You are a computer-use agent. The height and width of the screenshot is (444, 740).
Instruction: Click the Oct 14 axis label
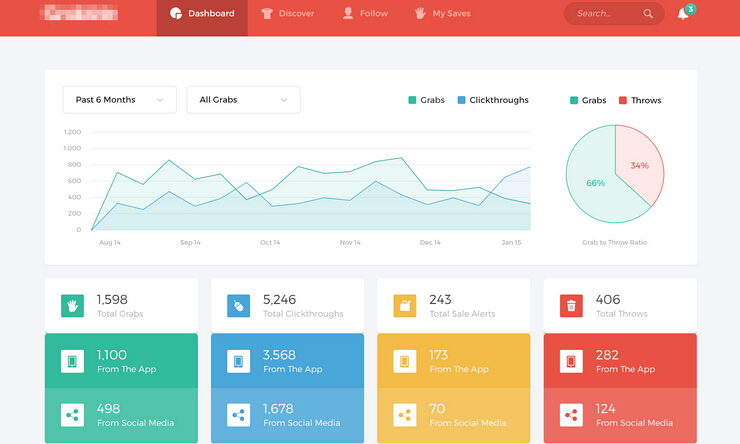270,243
